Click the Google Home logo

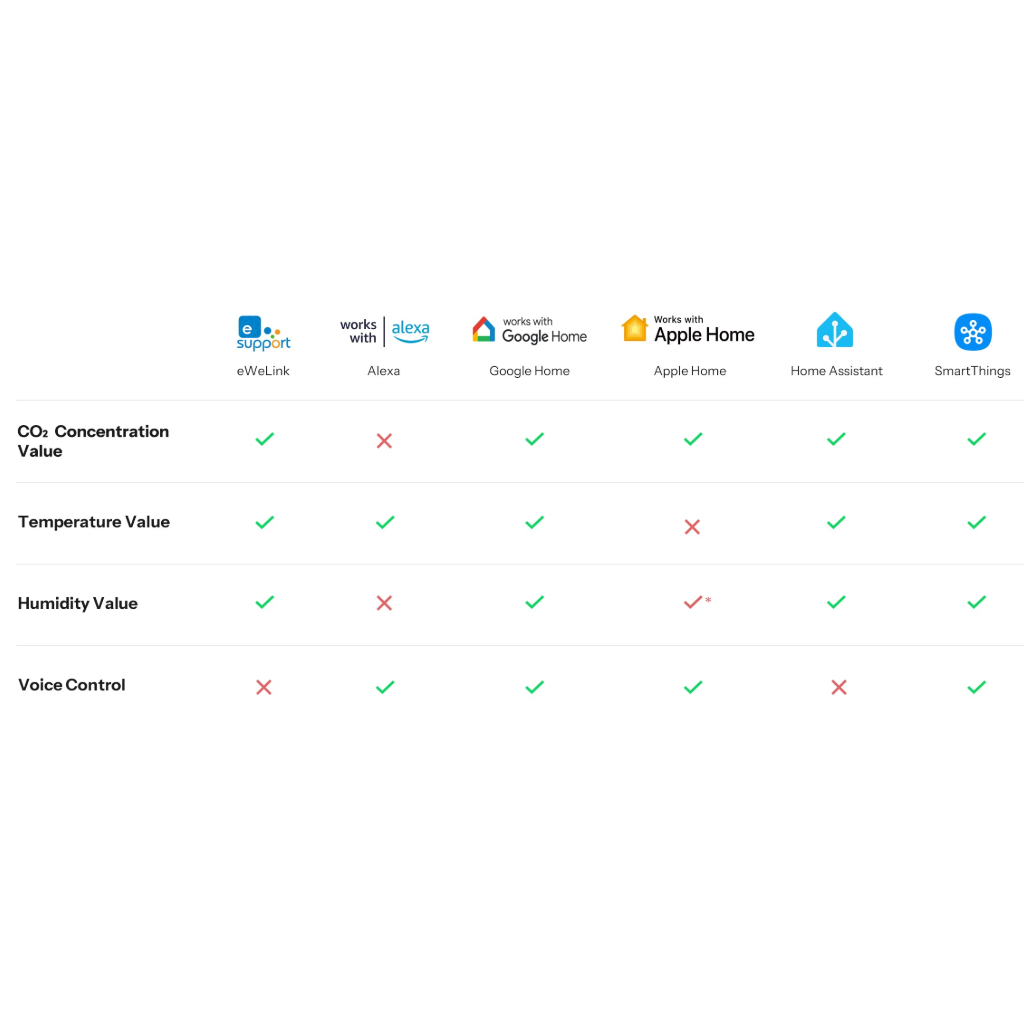click(x=529, y=331)
